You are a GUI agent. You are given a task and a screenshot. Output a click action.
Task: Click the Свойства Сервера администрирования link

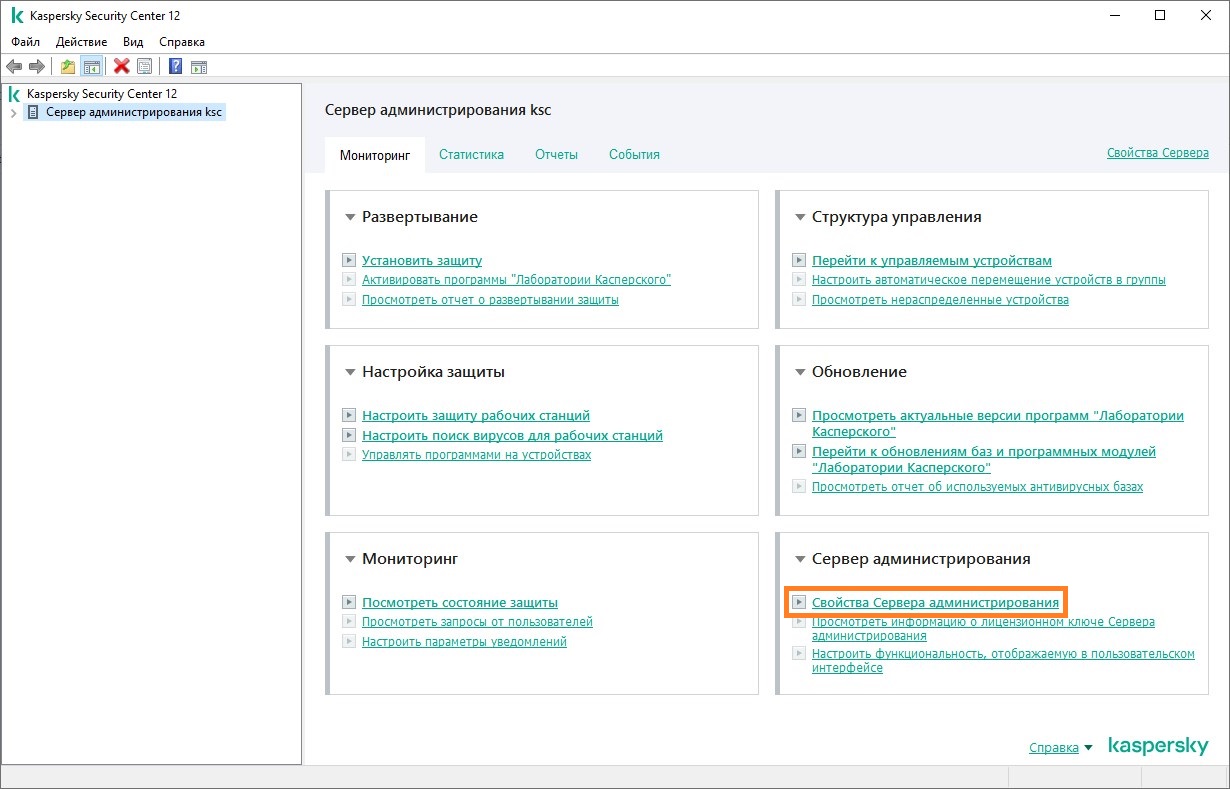coord(935,603)
